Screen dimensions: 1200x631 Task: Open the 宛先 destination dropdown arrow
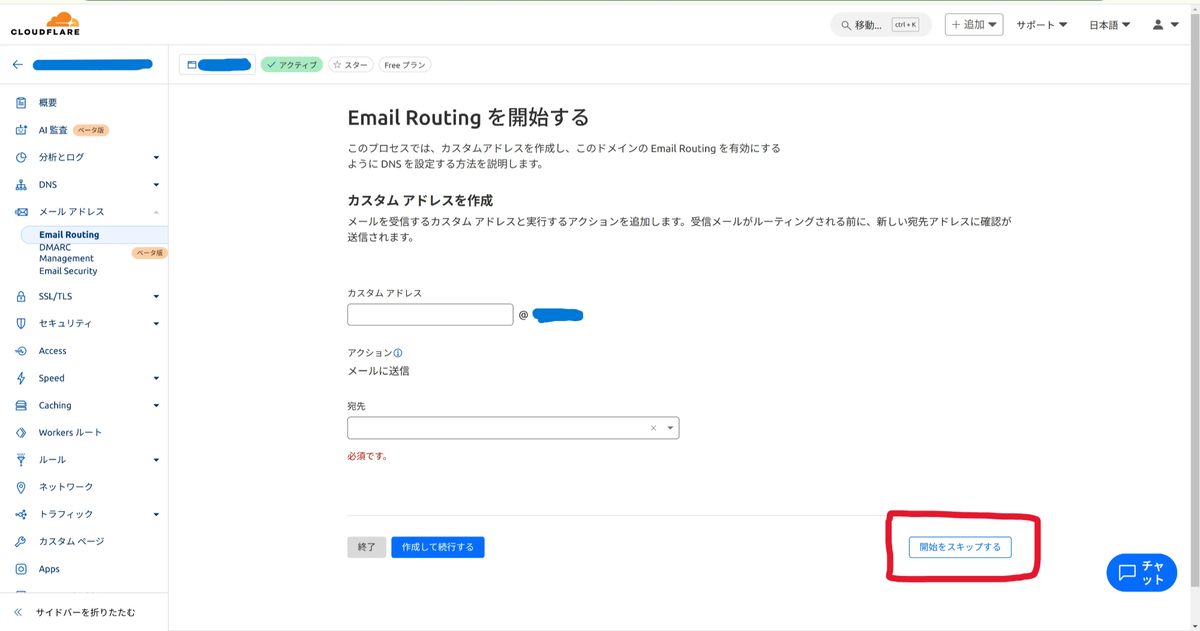[x=670, y=428]
